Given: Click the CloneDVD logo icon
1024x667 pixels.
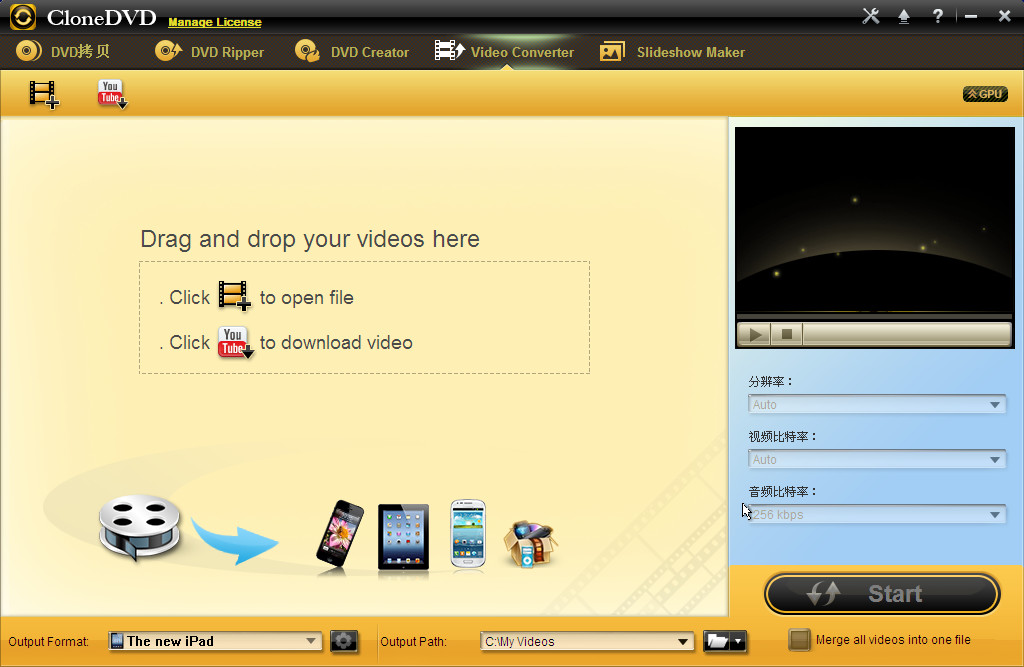Looking at the screenshot, I should [23, 17].
